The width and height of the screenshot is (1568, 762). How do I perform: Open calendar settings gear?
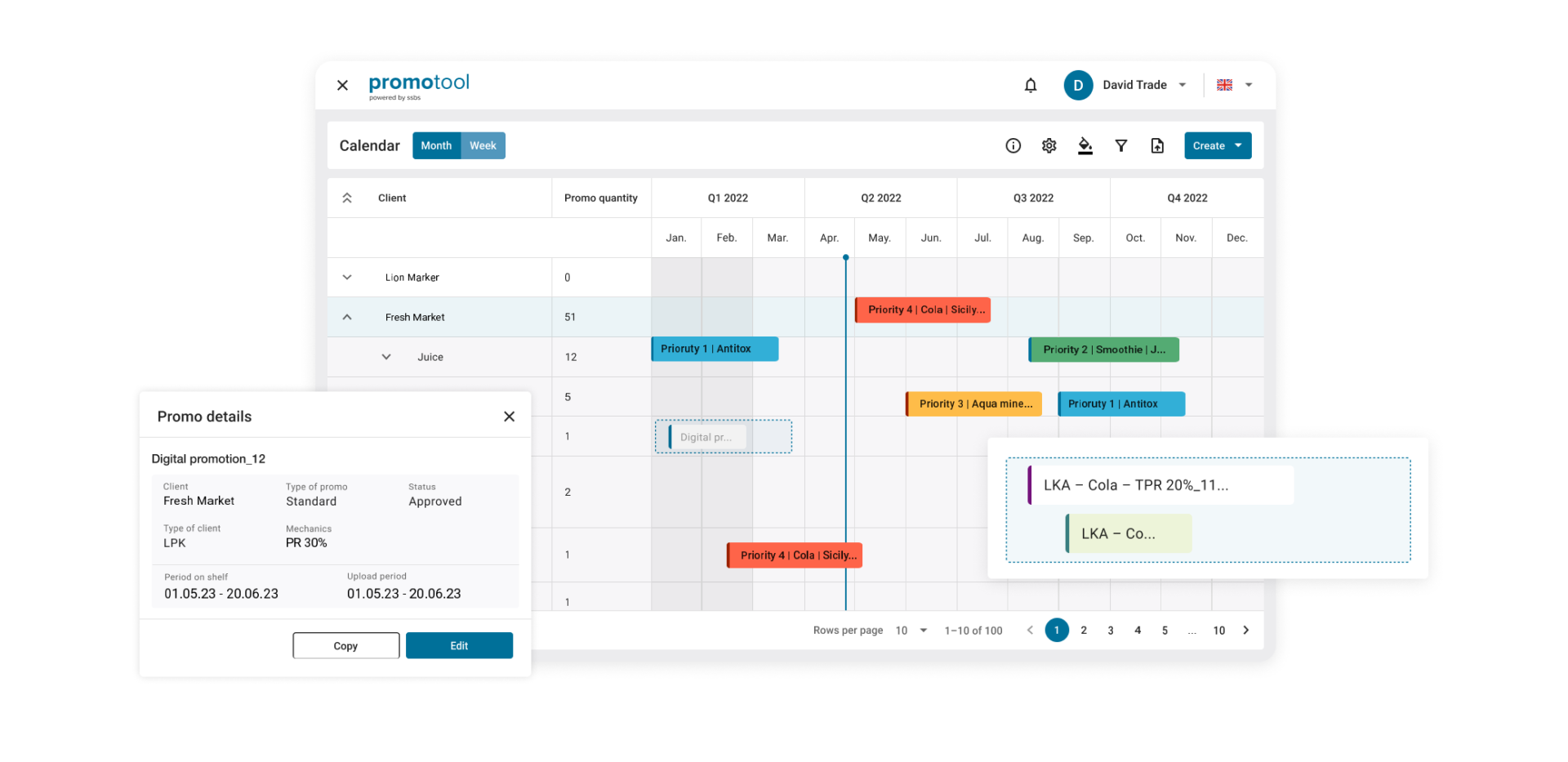[x=1049, y=145]
